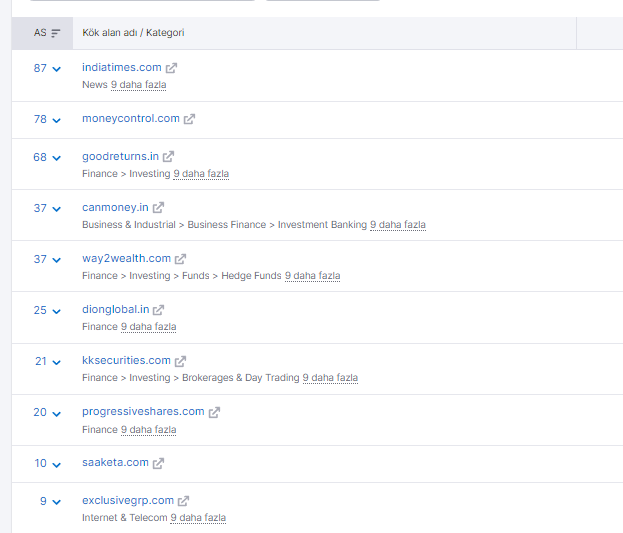Show '9 daha fazla' for exclusivegrp.com
Image resolution: width=623 pixels, height=533 pixels.
point(198,517)
